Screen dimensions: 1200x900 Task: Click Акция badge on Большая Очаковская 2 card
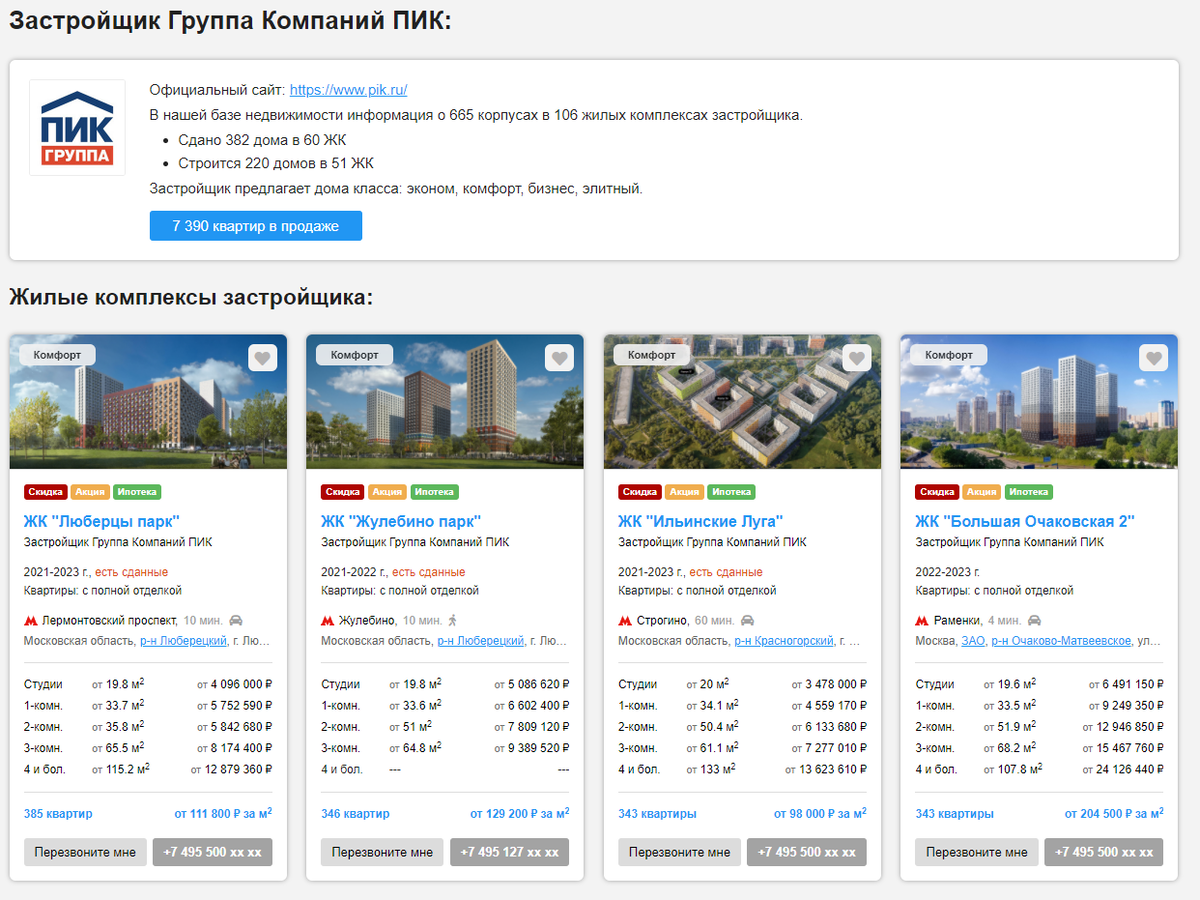982,492
